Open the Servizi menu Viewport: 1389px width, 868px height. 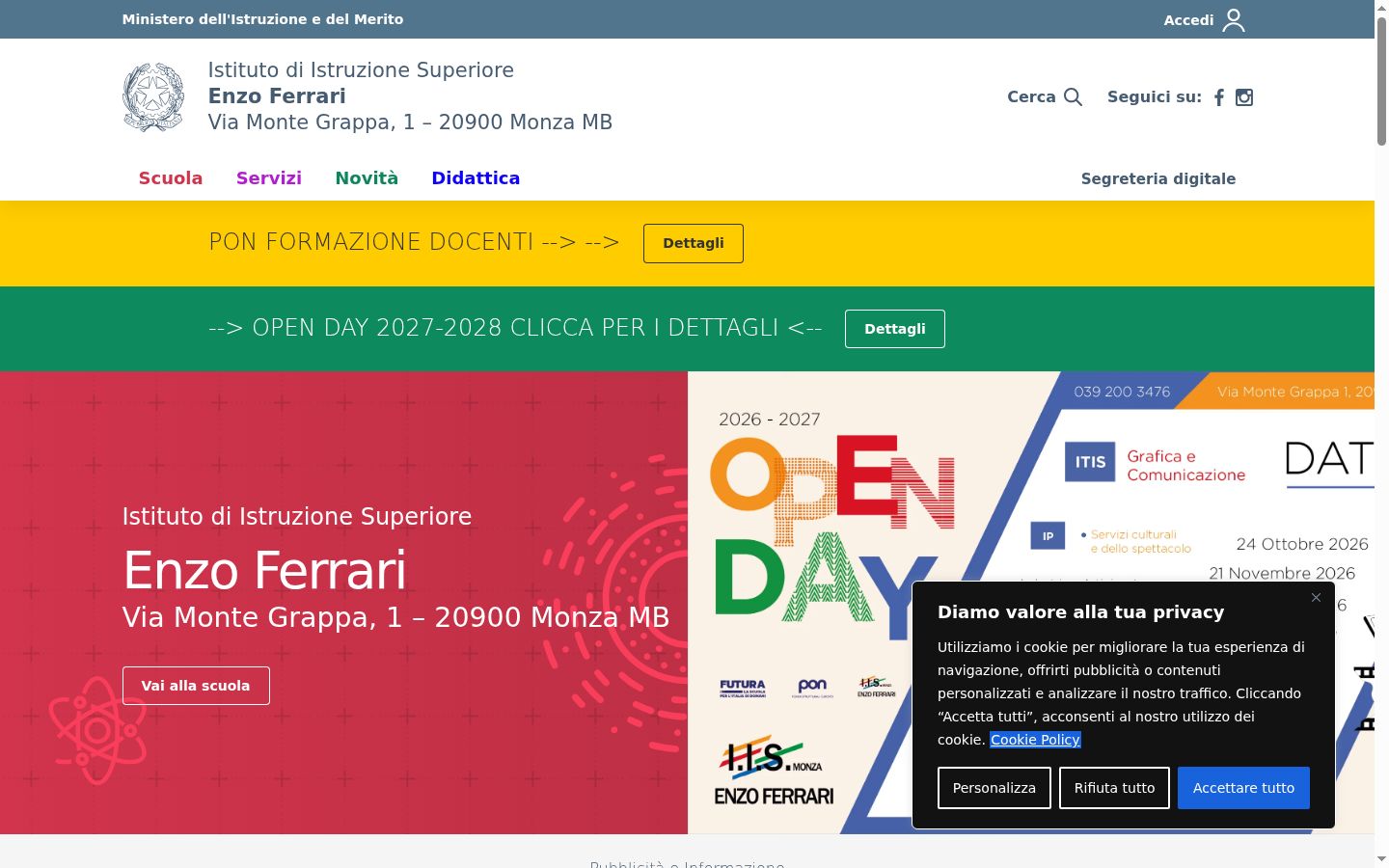coord(269,178)
